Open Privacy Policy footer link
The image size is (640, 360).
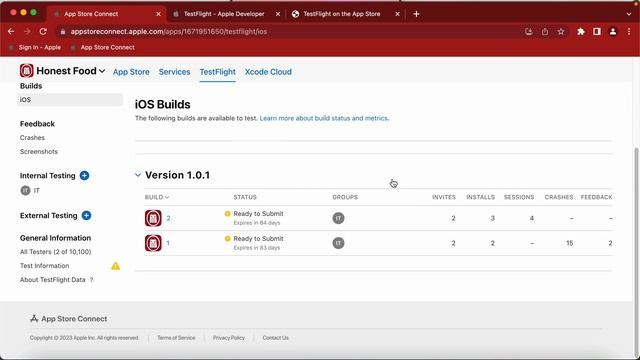tap(229, 338)
